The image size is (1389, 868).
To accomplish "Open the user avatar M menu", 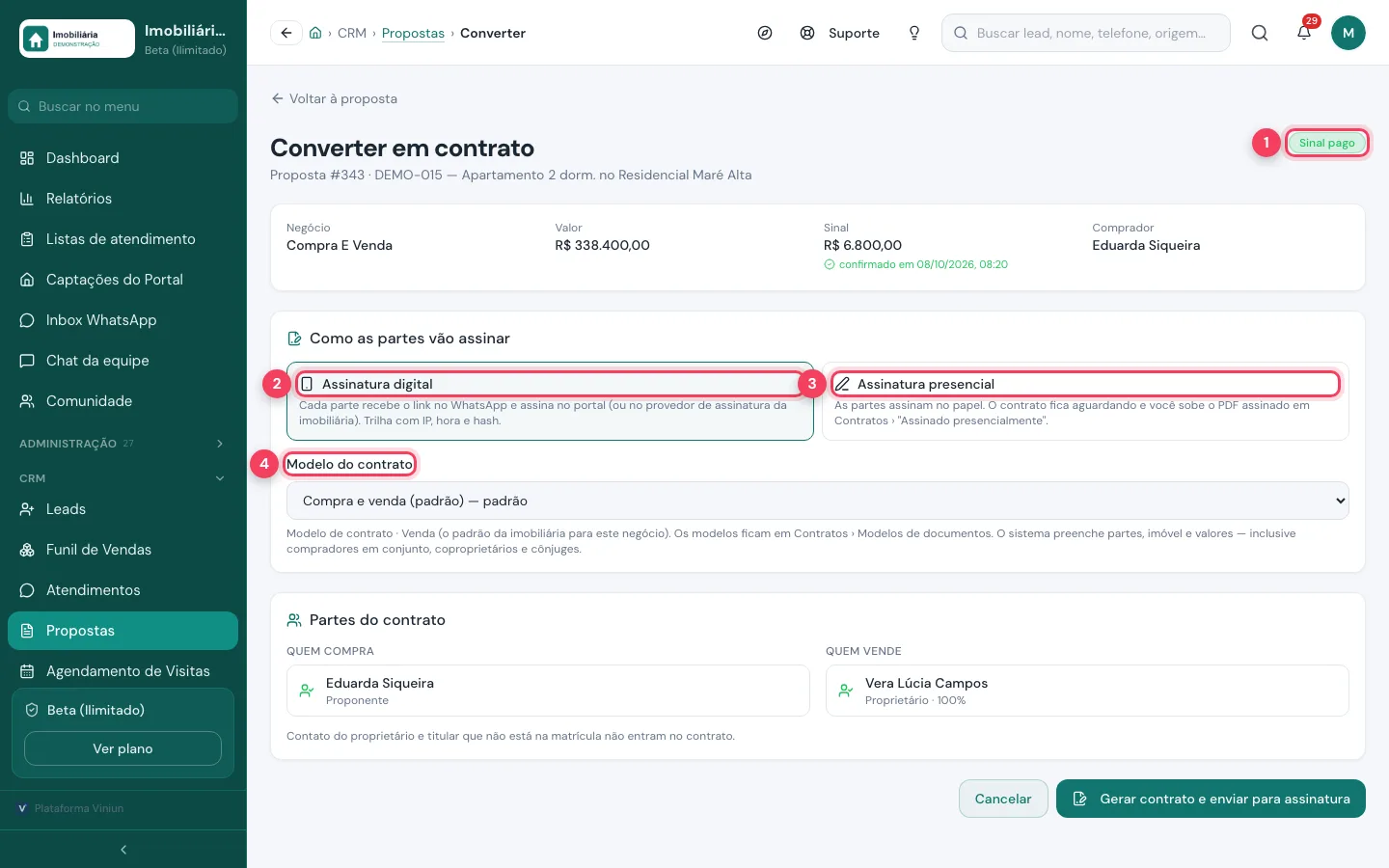I will point(1348,33).
